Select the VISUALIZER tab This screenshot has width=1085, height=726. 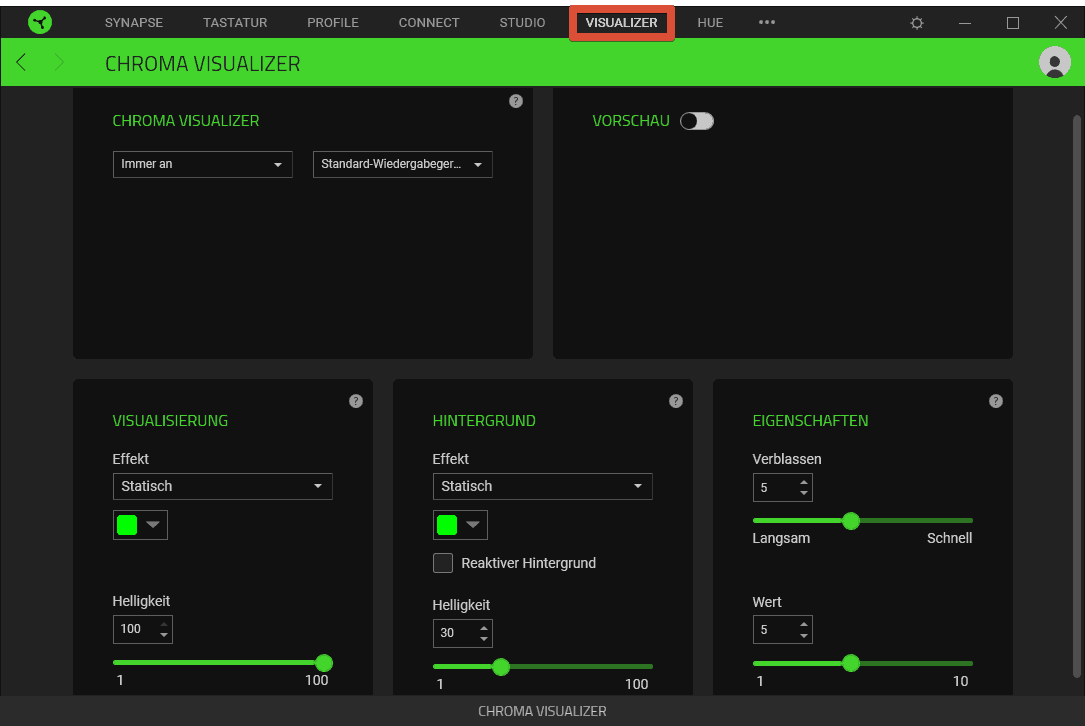621,23
